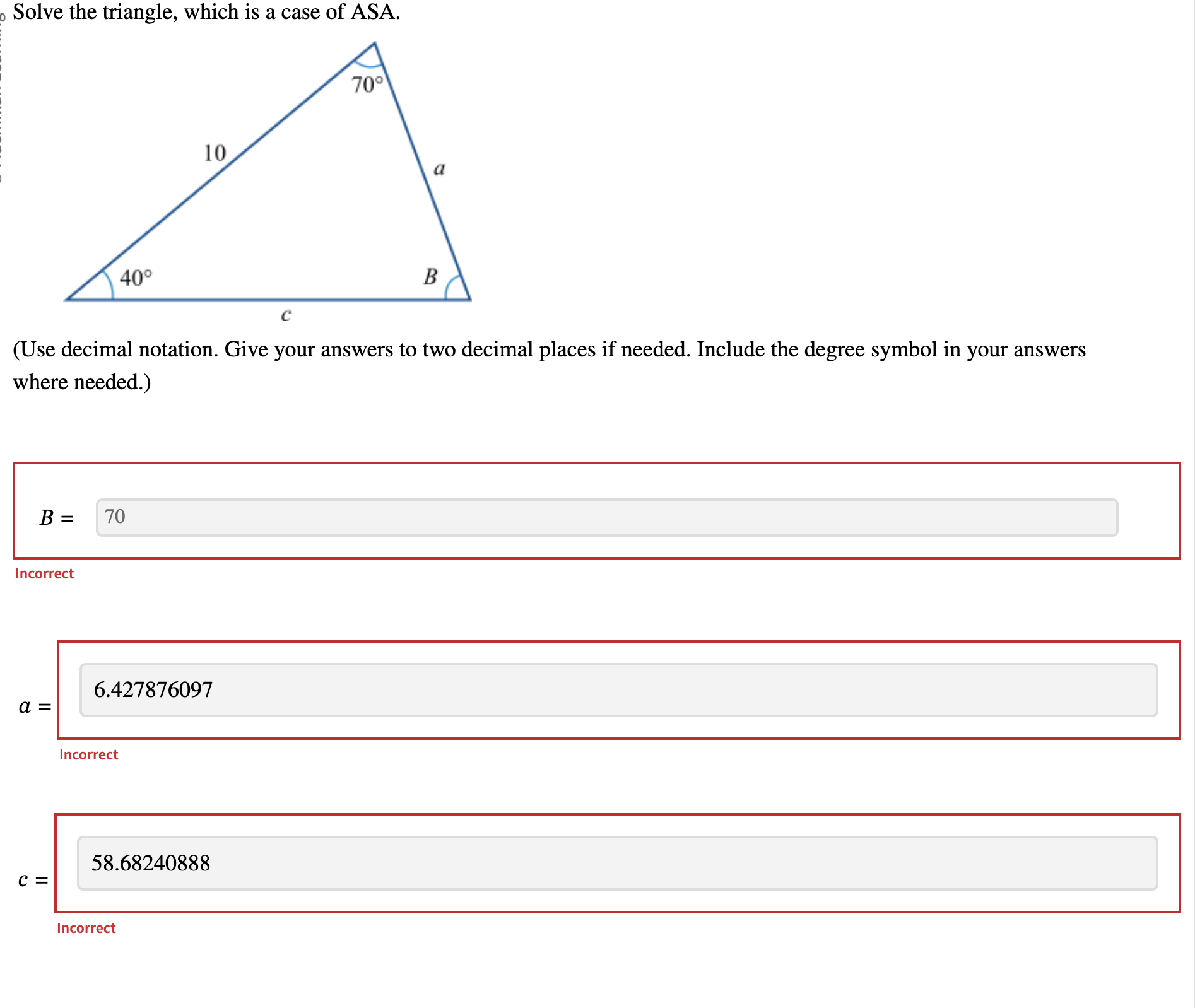Click the Incorrect label under the B field
The height and width of the screenshot is (1008, 1195).
tap(44, 573)
